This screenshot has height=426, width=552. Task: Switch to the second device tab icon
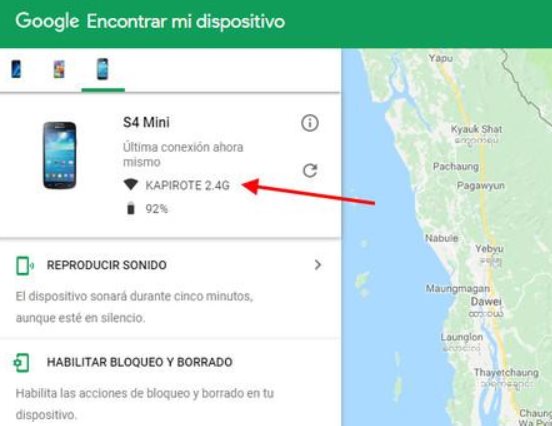pos(59,69)
